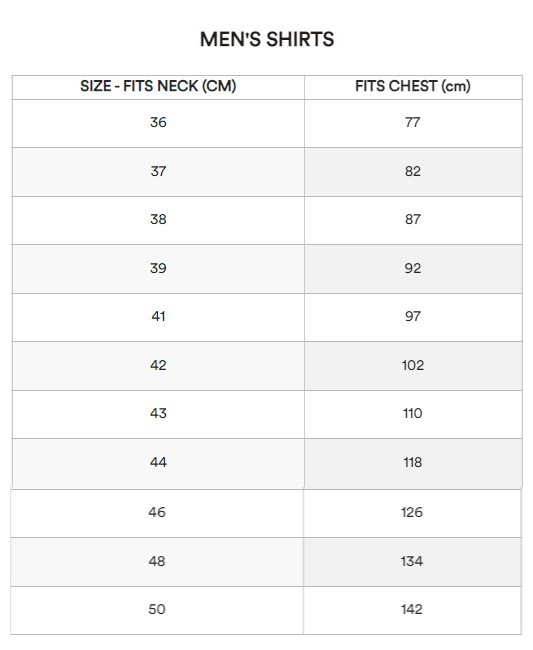Click chest value 87 cell
533x650 pixels.
tap(413, 220)
